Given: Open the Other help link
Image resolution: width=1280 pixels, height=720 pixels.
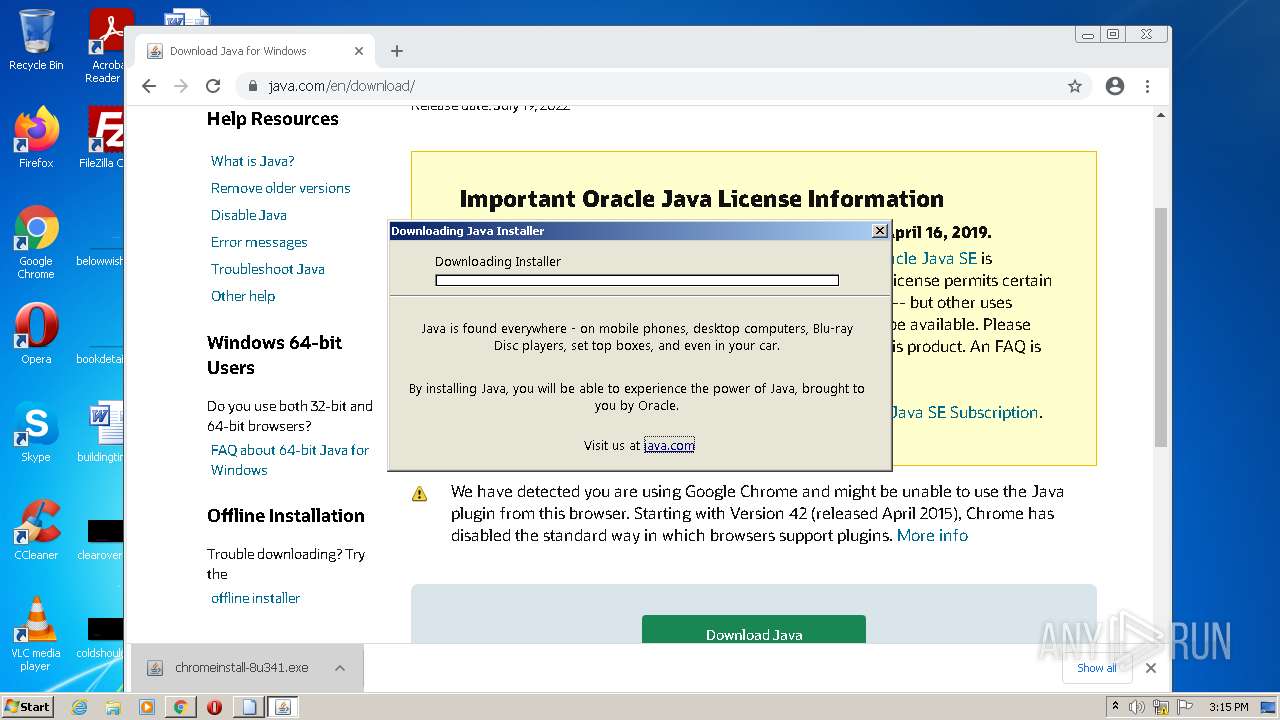Looking at the screenshot, I should point(242,296).
